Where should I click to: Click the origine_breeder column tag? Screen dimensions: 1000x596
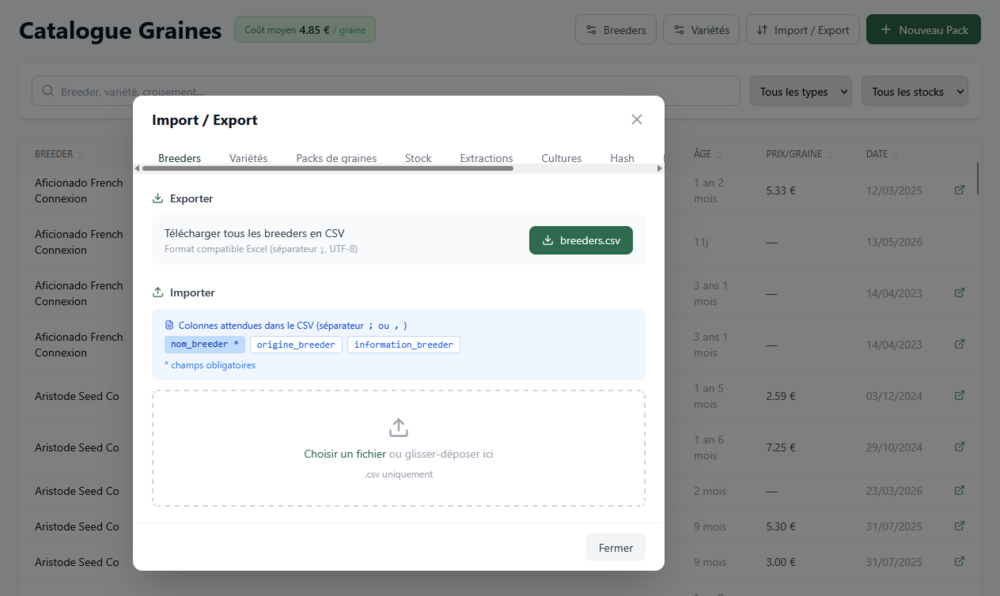(296, 345)
